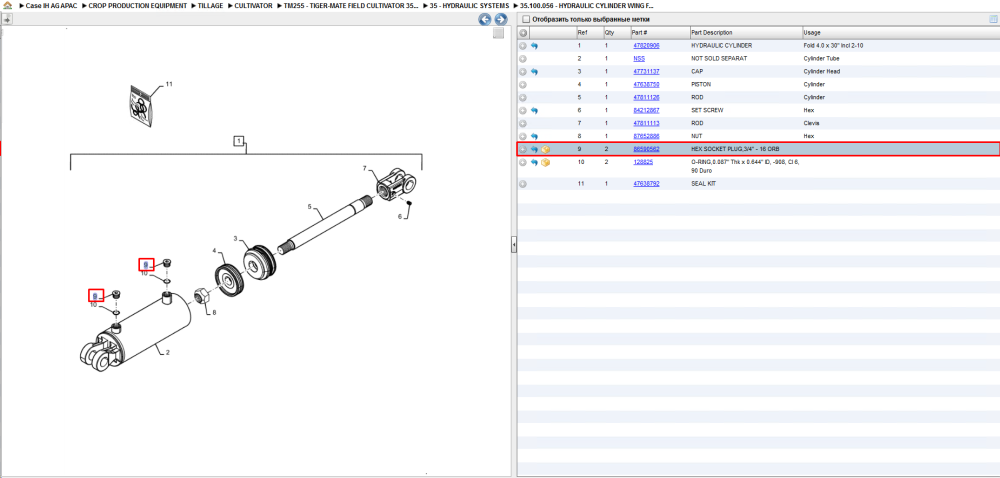Click the small square button above the diagram corner
Viewport: 1000px width, 478px height.
pyautogui.click(x=499, y=33)
